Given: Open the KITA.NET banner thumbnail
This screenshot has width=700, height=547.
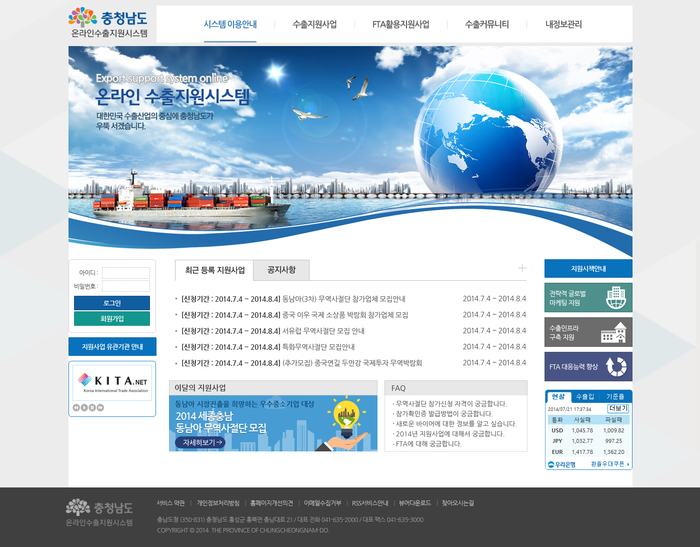Looking at the screenshot, I should pos(112,382).
